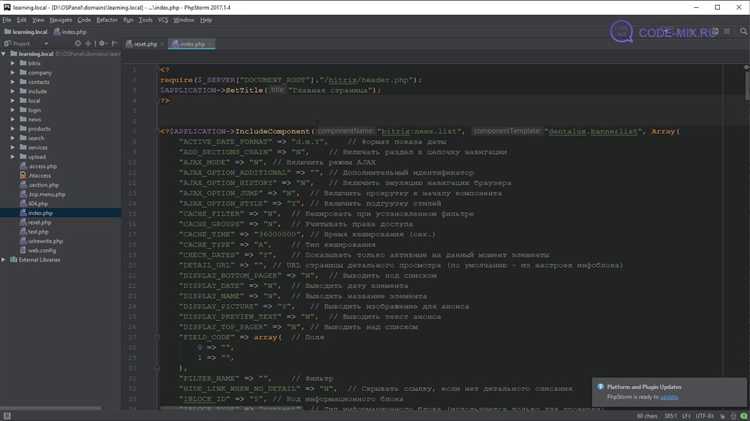This screenshot has height=421, width=750.
Task: Collapse the FIELD_CODE array fold marker
Action: (x=156, y=337)
